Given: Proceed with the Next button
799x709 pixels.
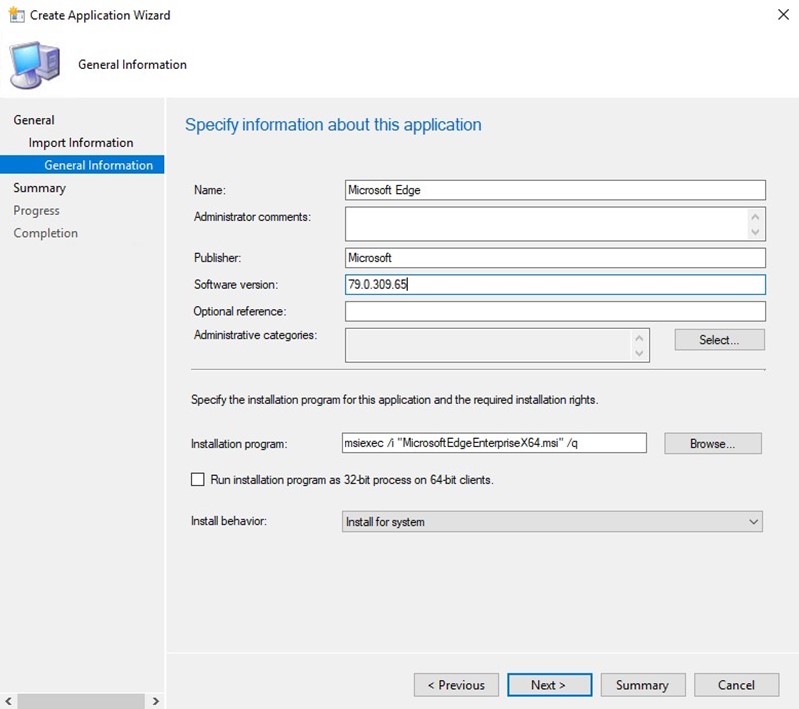Looking at the screenshot, I should 549,685.
